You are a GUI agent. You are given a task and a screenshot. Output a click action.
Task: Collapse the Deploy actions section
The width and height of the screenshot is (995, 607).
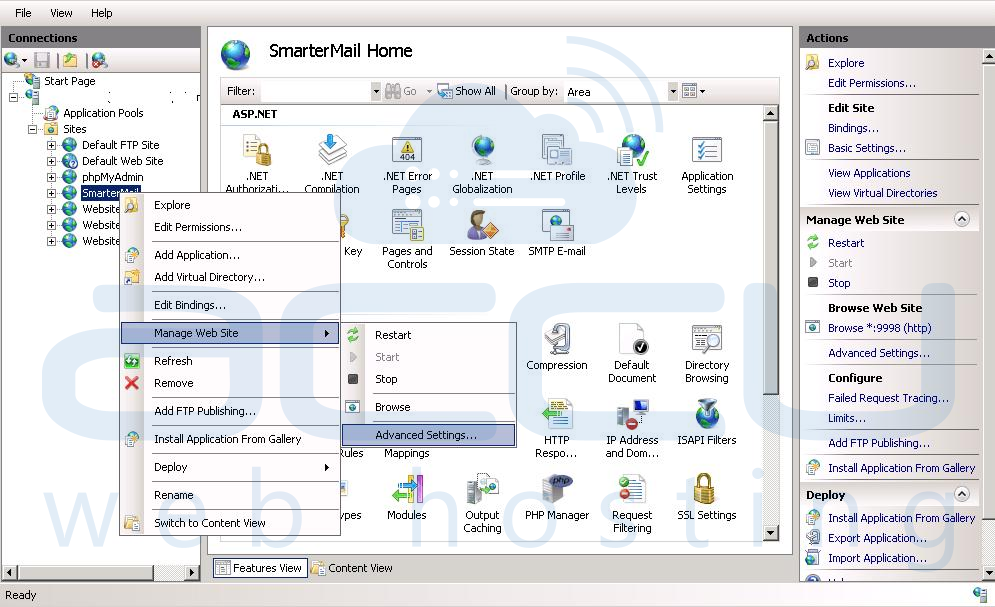(962, 494)
